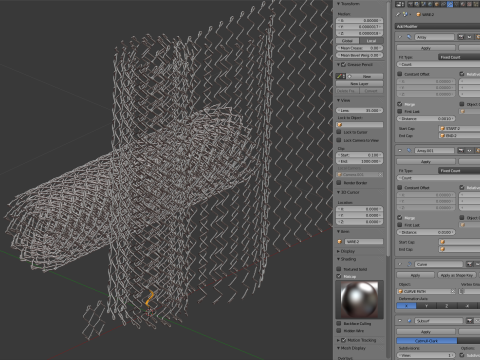
Task: Toggle Merge checkbox in Array modifier
Action: 400,104
